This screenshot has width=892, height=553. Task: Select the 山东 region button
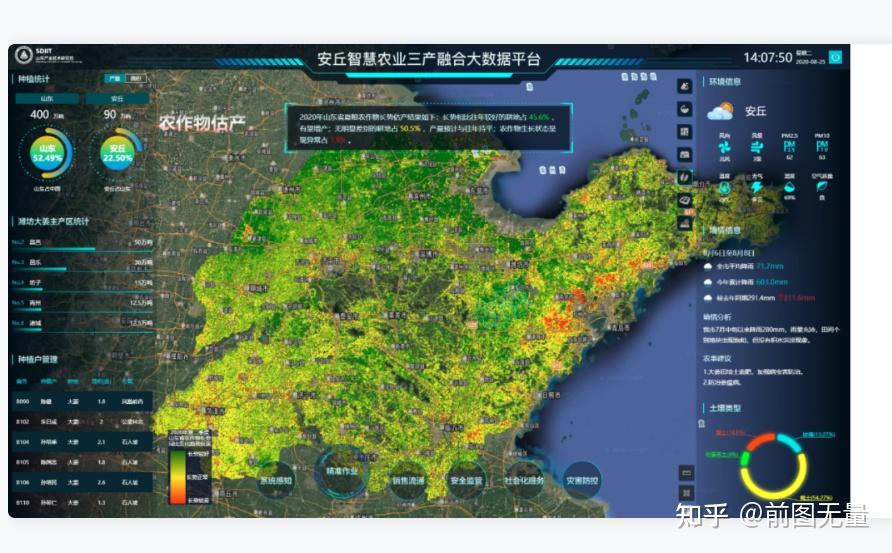47,99
